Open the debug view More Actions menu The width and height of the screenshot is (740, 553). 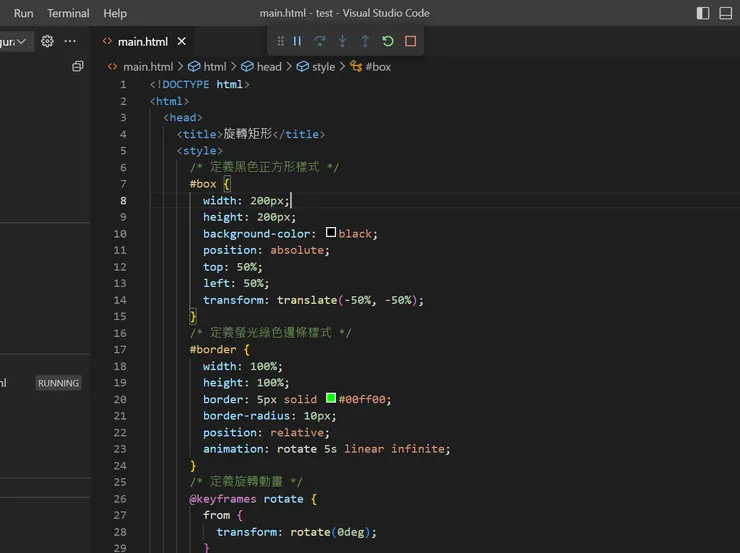(x=70, y=41)
